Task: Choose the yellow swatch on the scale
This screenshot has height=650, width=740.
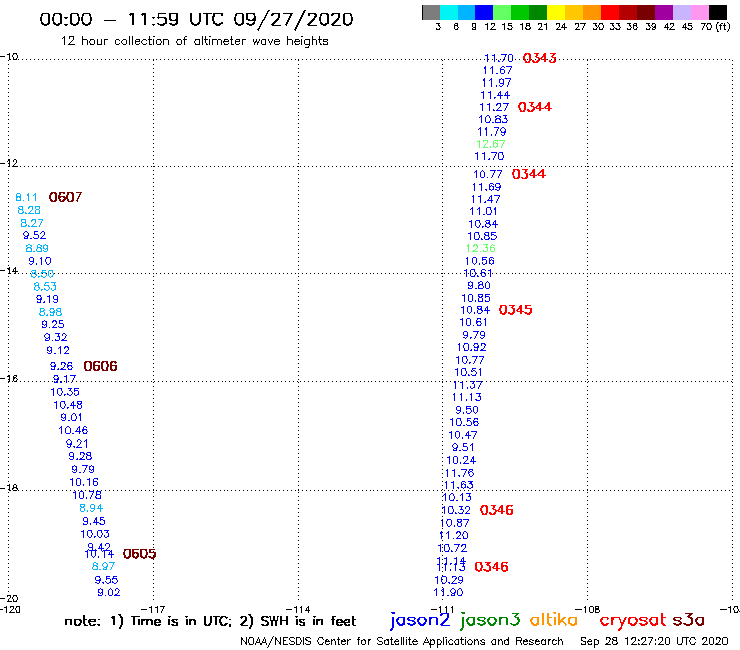Action: coord(556,12)
